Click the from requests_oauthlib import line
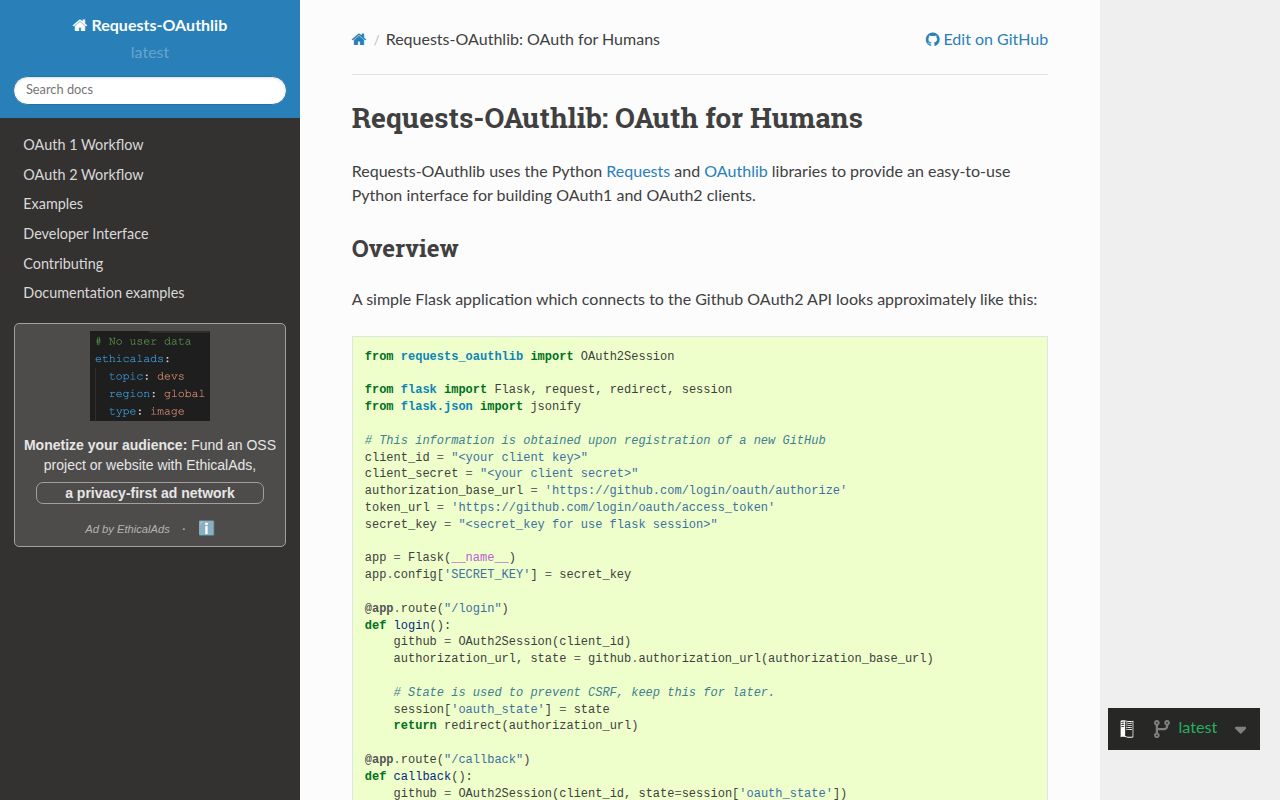1280x800 pixels. (x=520, y=356)
